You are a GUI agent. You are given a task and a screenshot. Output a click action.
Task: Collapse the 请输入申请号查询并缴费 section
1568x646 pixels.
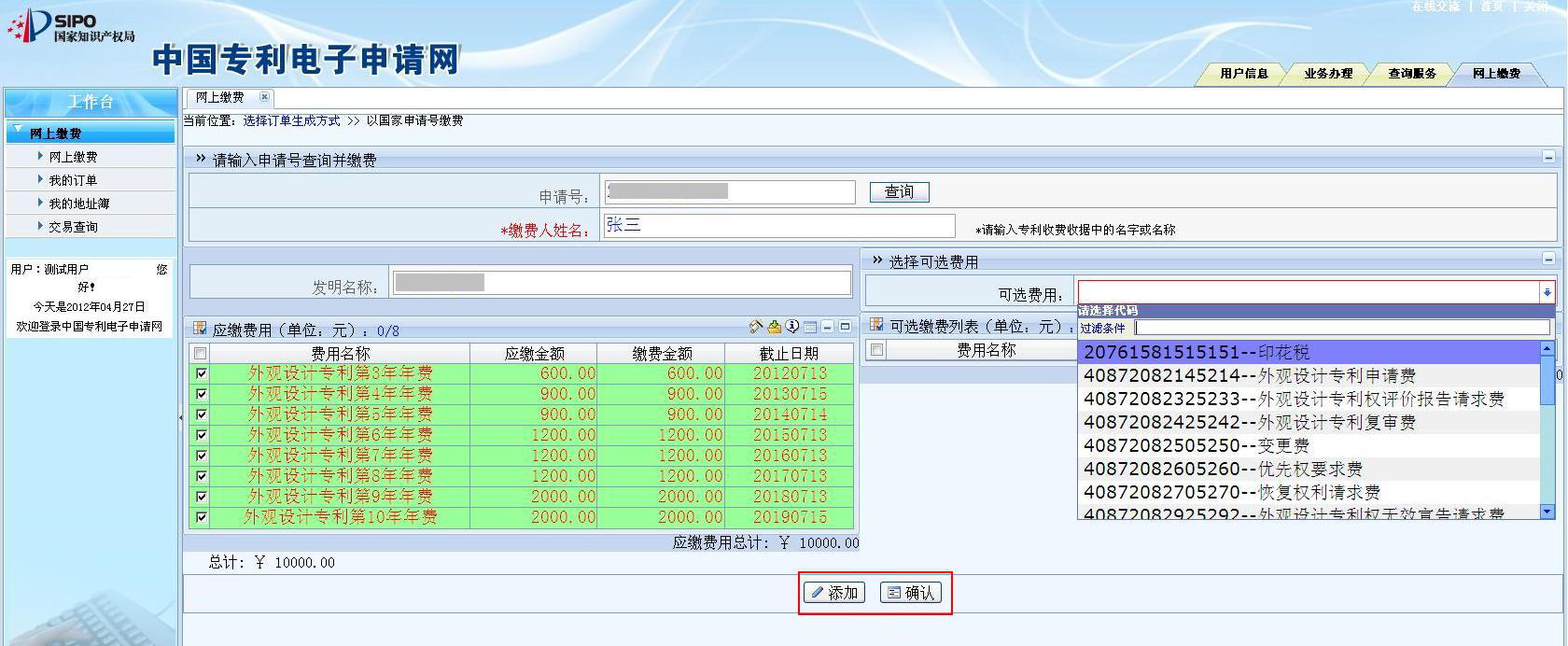tap(1548, 158)
